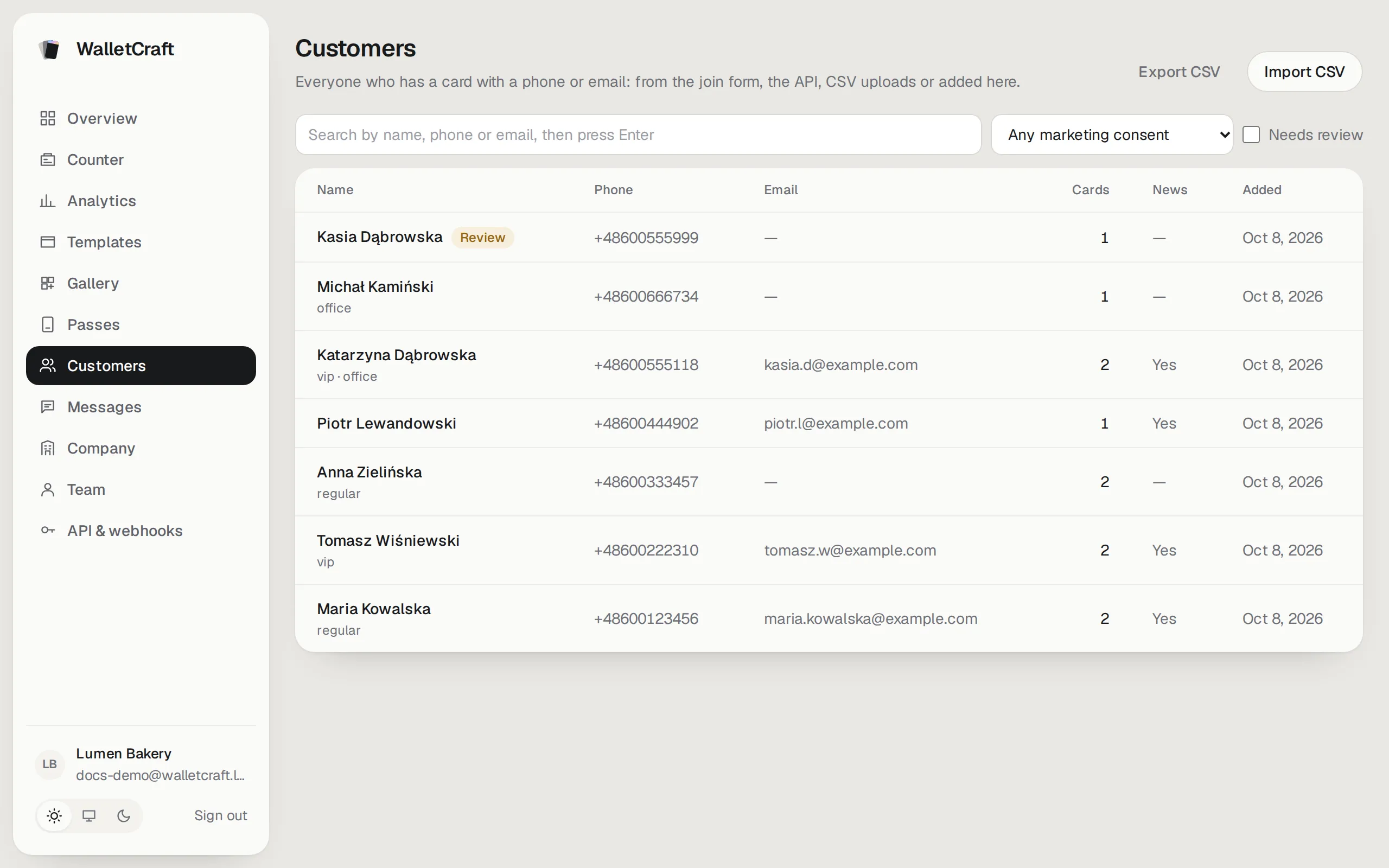The height and width of the screenshot is (868, 1389).
Task: Click the Company building icon
Action: pos(48,448)
